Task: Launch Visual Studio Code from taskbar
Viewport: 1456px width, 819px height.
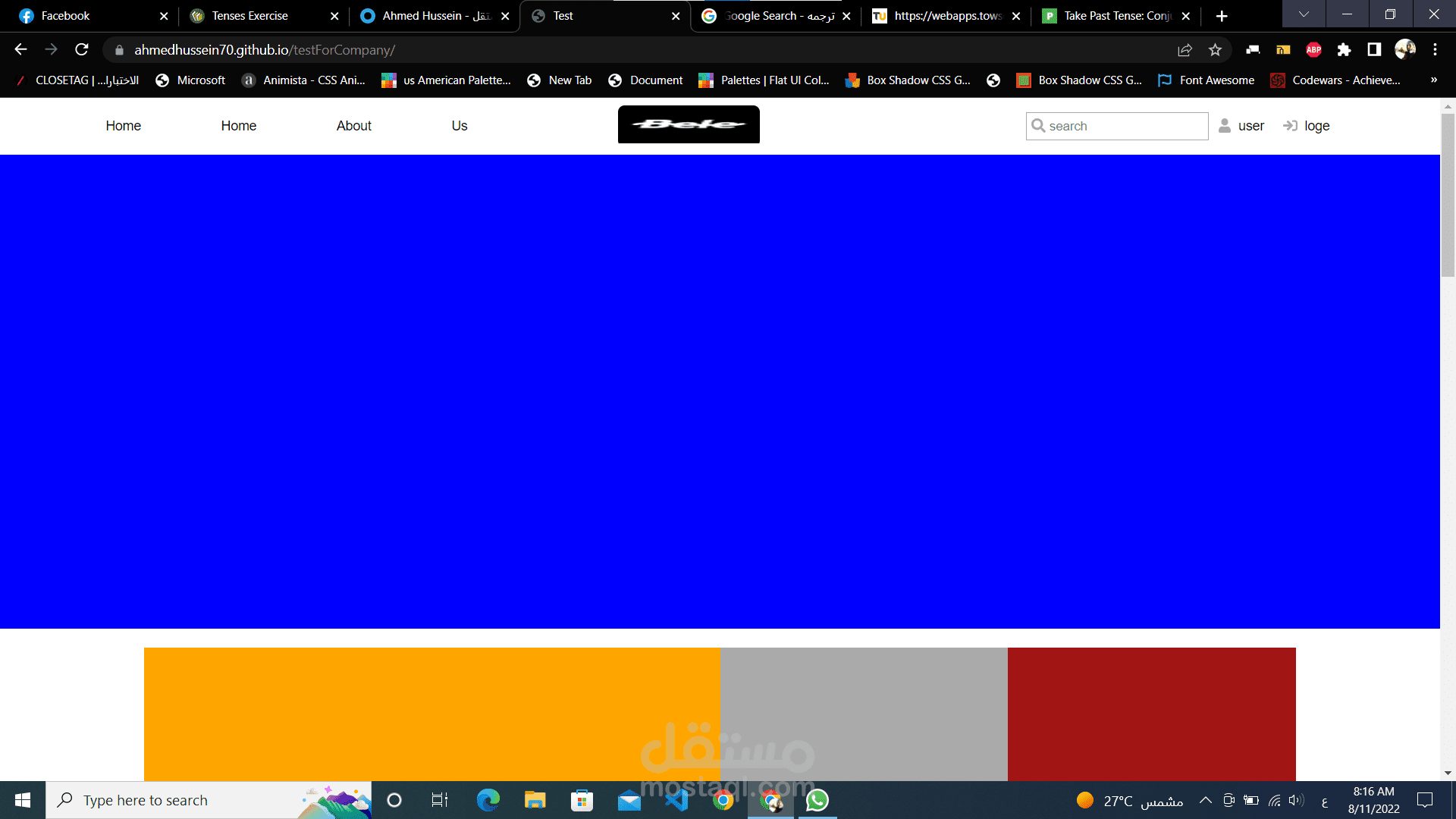Action: (x=676, y=799)
